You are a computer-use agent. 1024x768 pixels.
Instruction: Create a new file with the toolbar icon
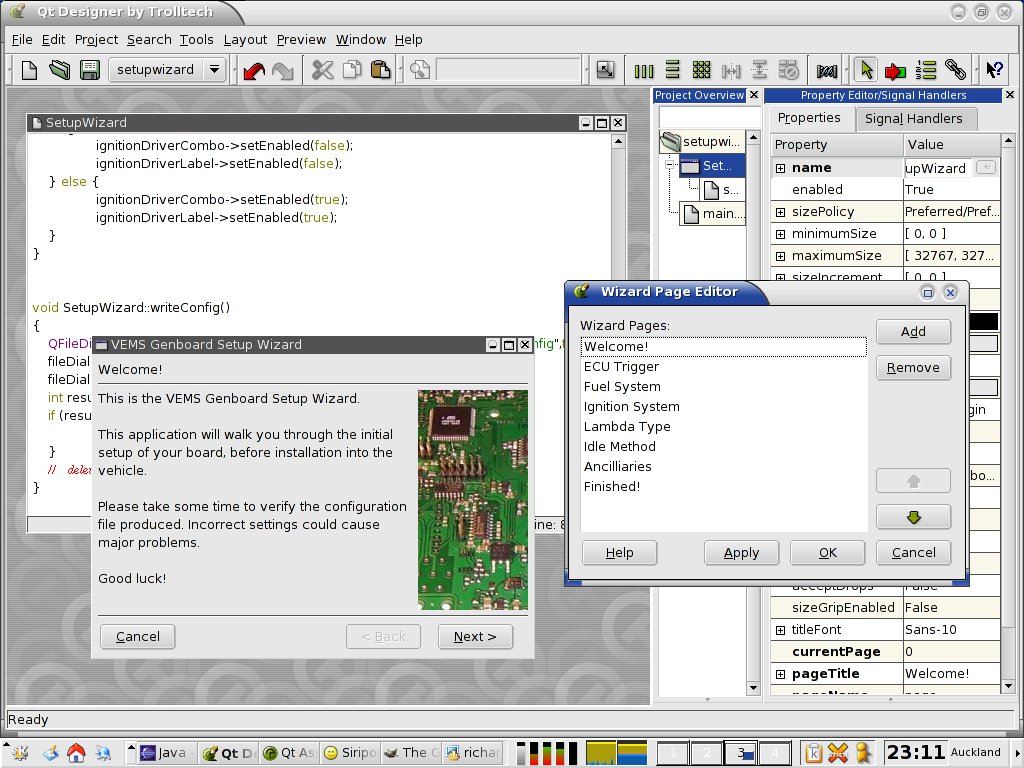point(29,69)
